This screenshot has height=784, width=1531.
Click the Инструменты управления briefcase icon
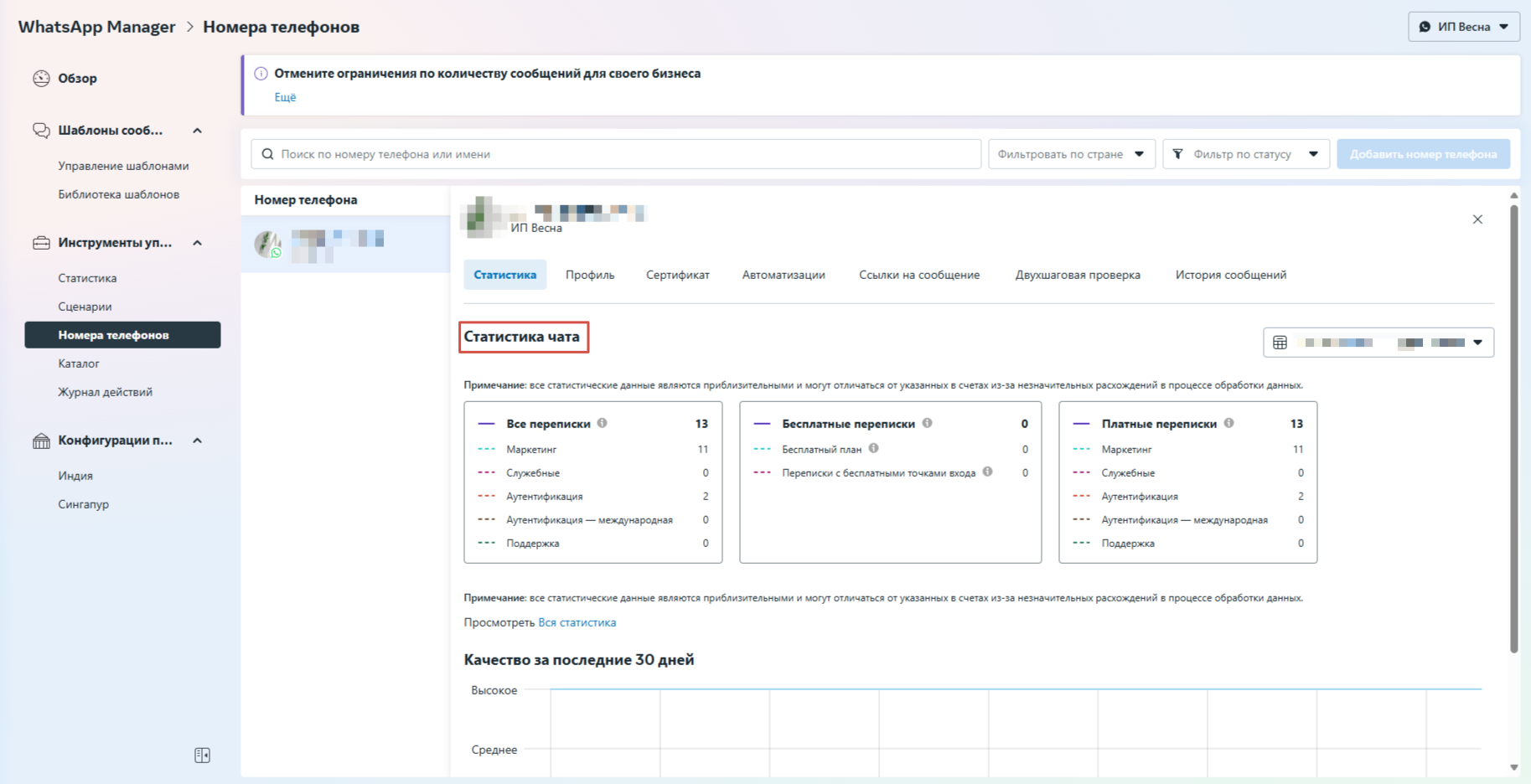click(x=41, y=243)
